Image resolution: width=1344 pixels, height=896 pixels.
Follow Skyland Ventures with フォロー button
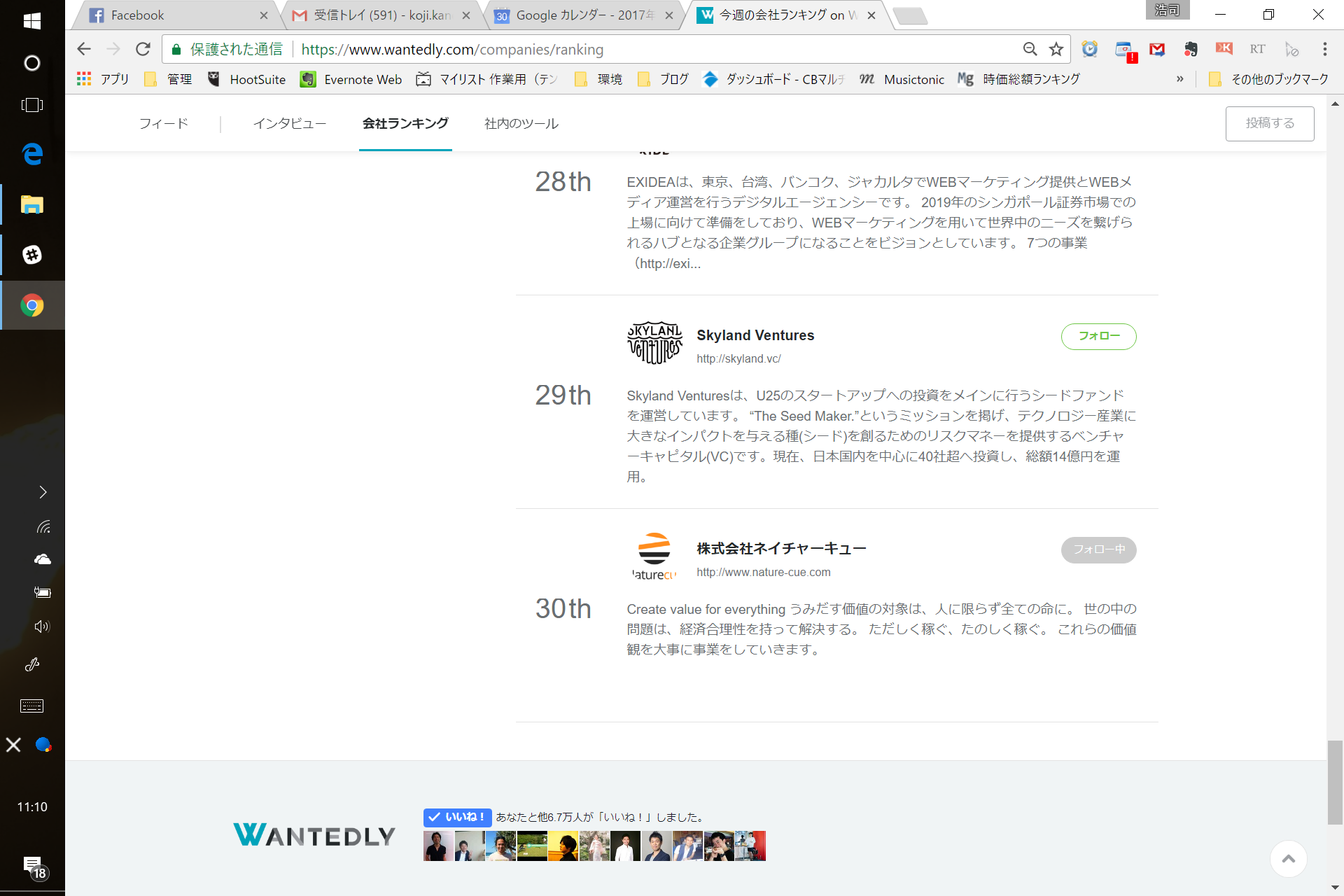coord(1098,336)
